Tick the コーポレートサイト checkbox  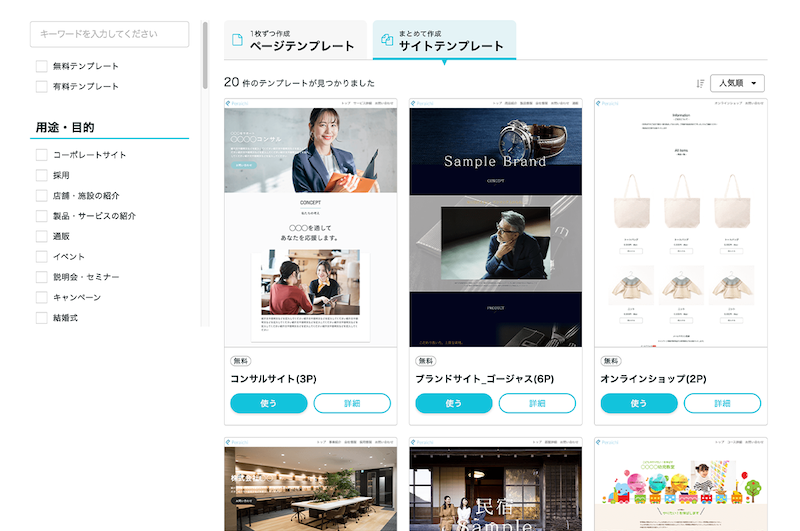click(42, 155)
